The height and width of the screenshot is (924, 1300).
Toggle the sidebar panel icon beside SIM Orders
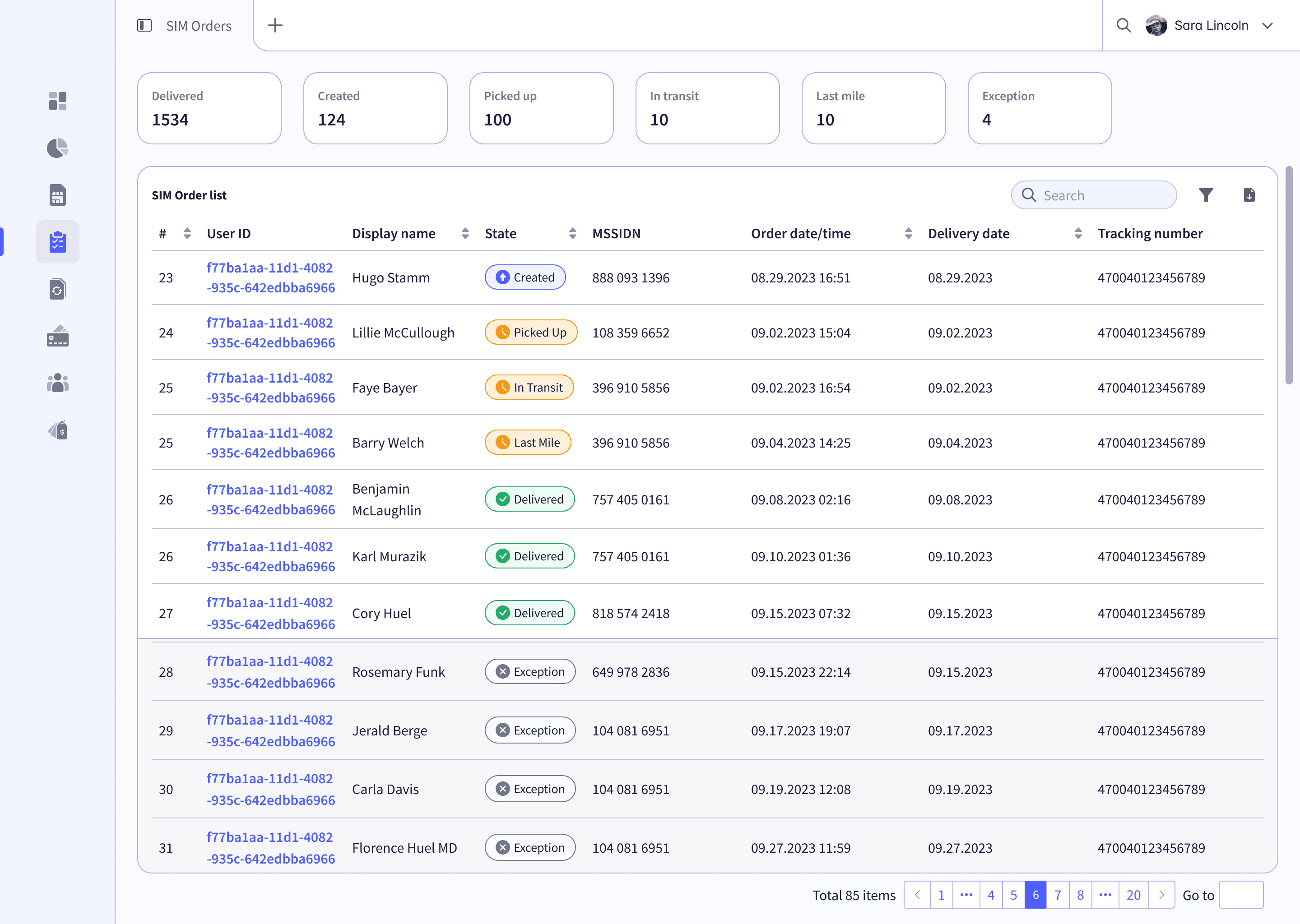click(x=144, y=26)
